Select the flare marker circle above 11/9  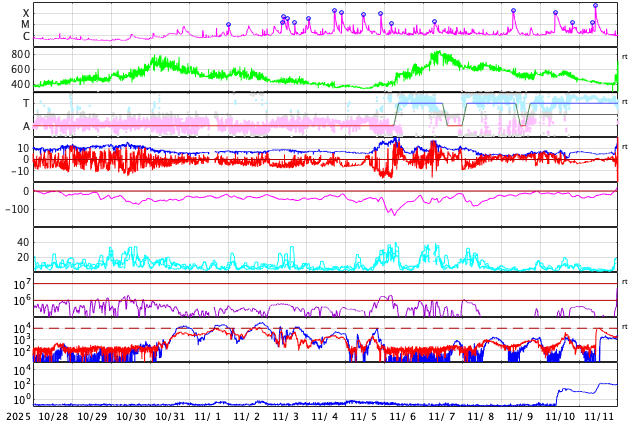point(513,11)
